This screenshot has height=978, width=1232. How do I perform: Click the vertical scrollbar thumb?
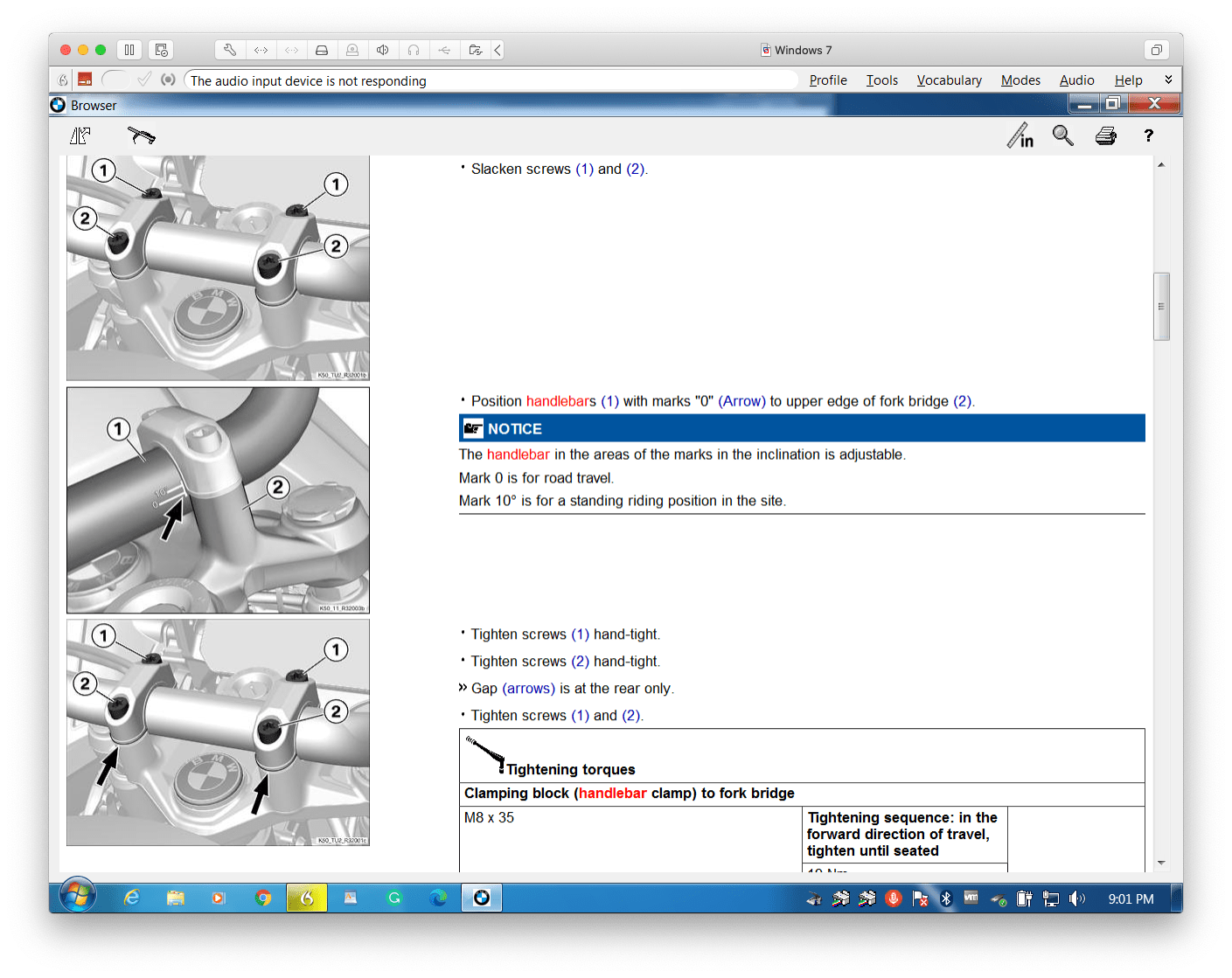pyautogui.click(x=1161, y=307)
